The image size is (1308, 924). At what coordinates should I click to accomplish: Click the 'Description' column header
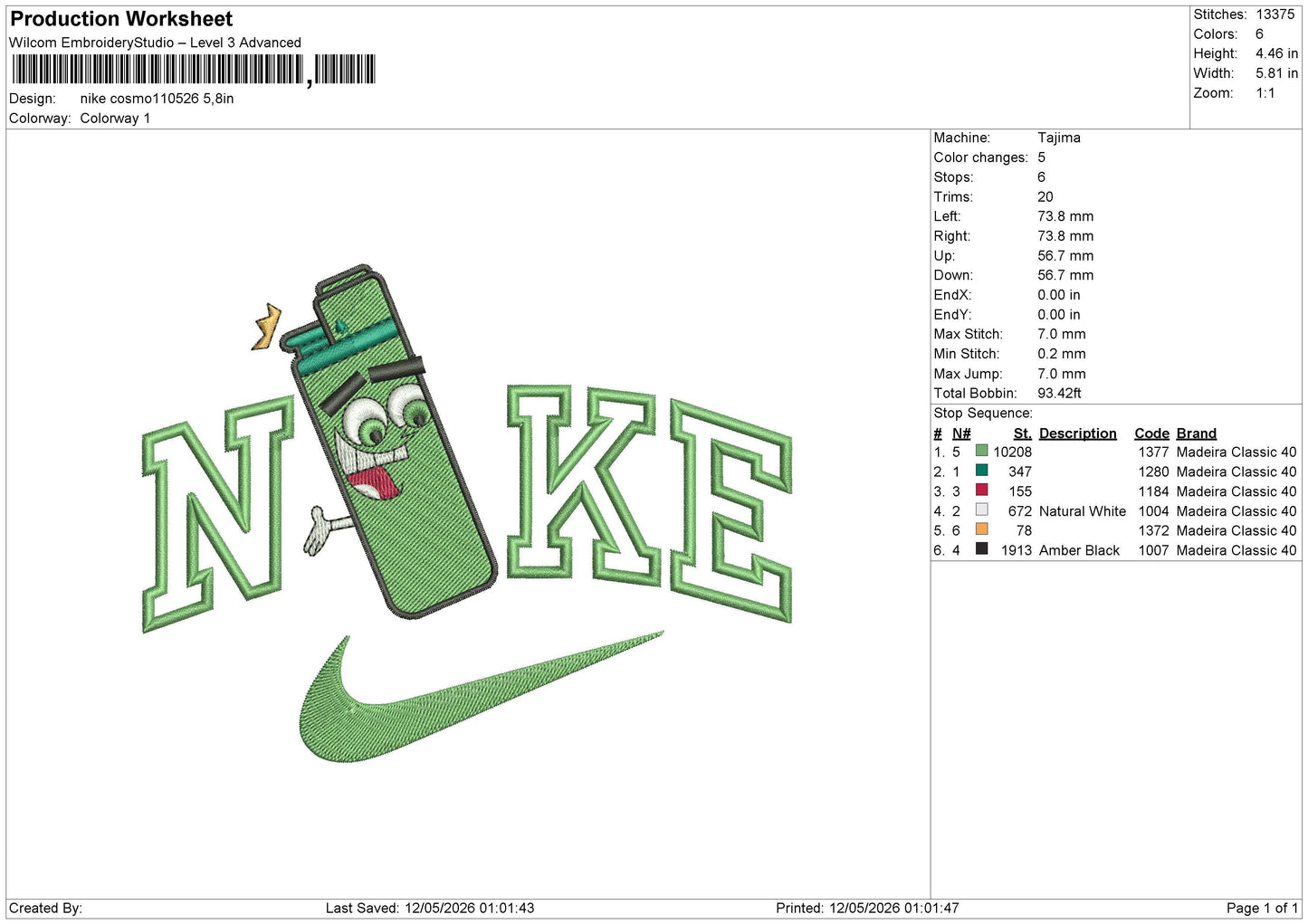pos(1078,433)
